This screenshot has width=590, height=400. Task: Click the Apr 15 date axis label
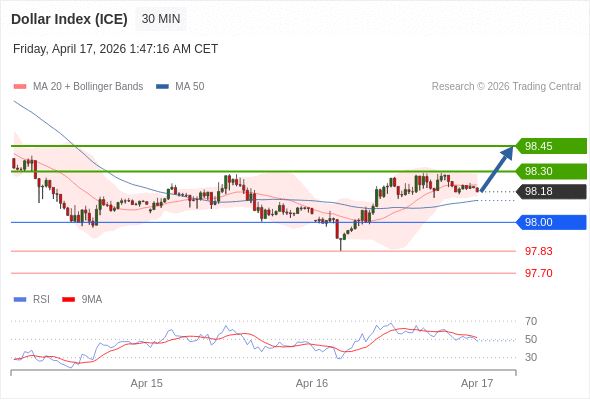click(146, 383)
